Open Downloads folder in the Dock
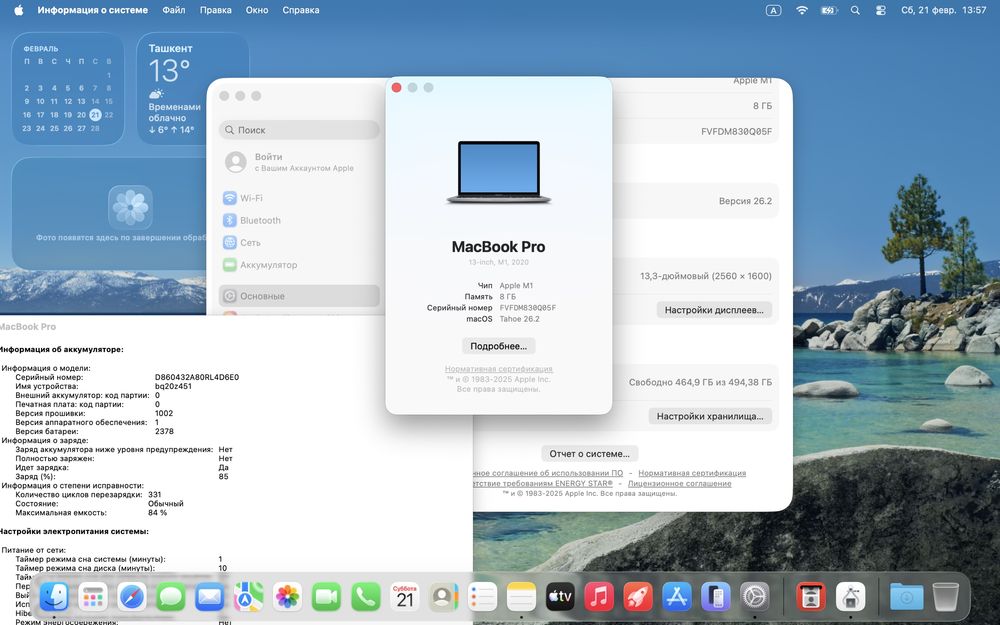Viewport: 1000px width, 625px height. (906, 597)
